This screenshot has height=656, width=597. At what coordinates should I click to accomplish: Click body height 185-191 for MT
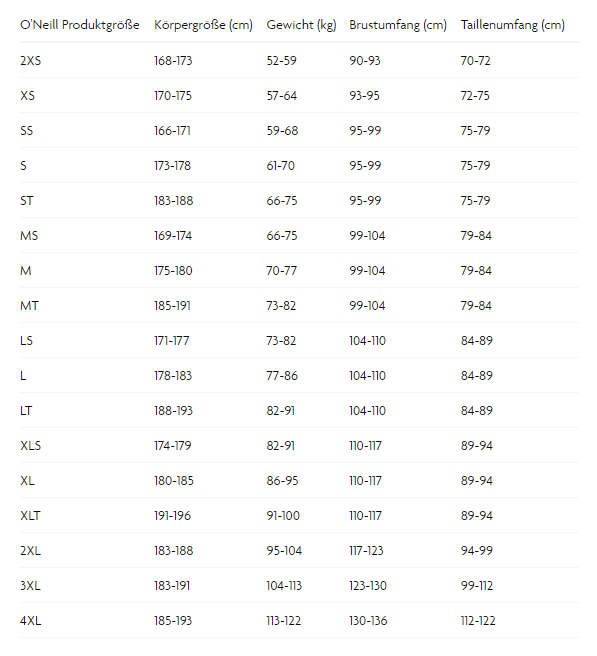[172, 306]
